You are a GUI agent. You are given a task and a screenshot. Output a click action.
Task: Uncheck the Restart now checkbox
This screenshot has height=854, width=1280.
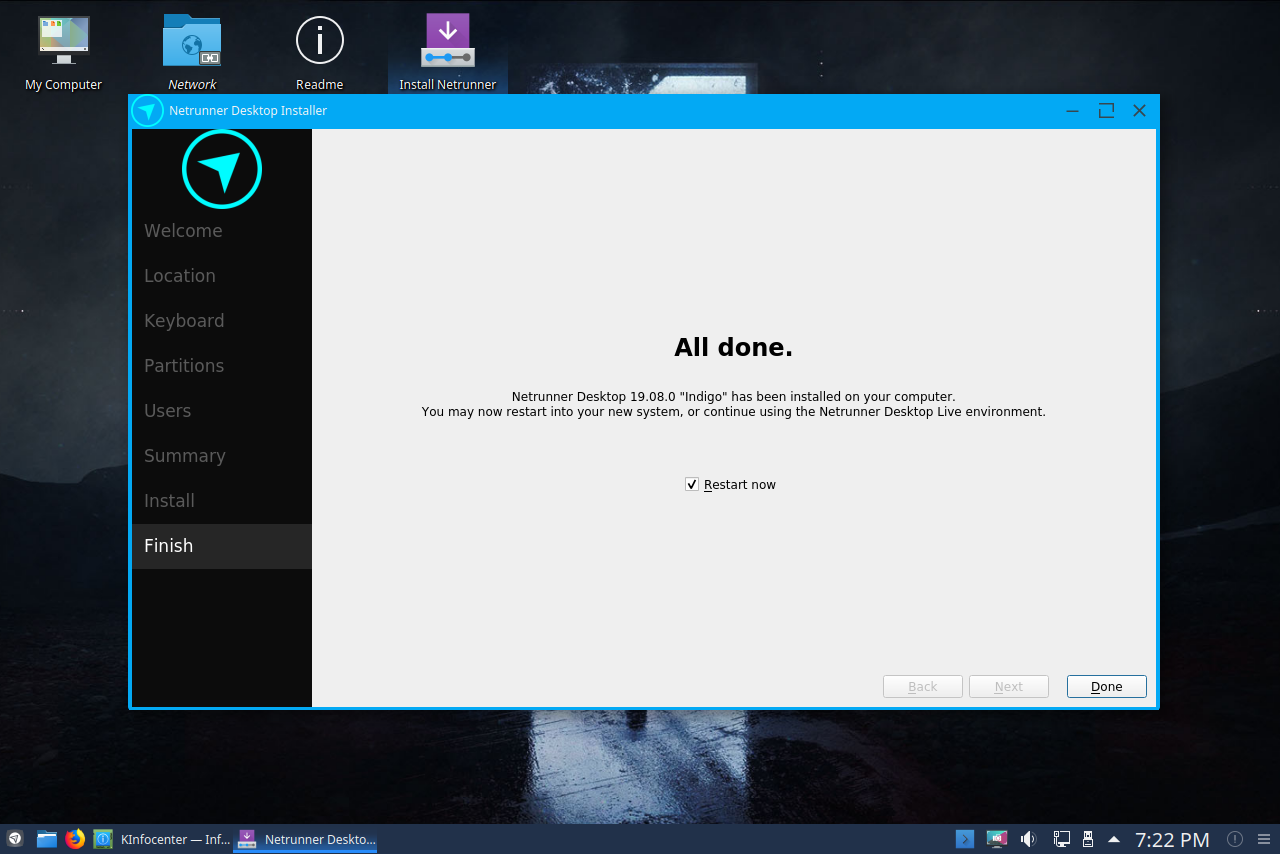point(691,484)
